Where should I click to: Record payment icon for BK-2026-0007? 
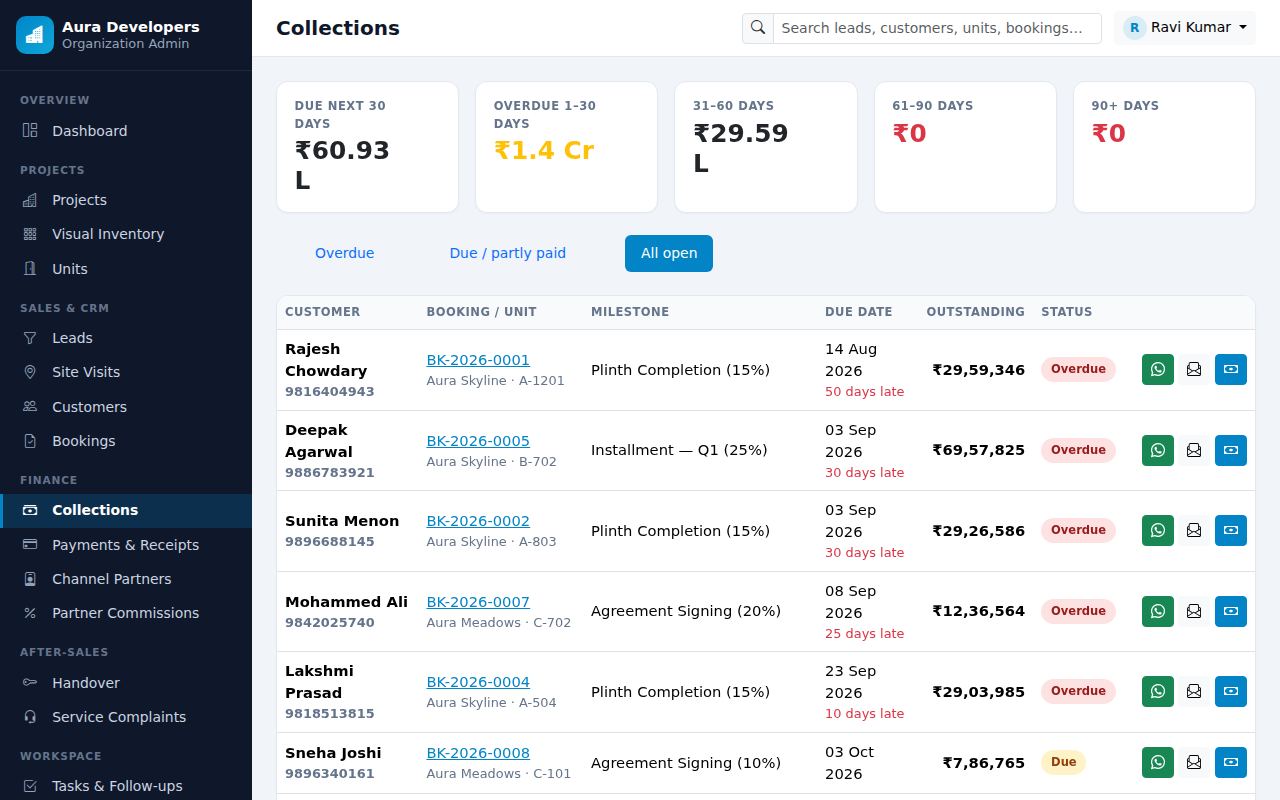coord(1231,611)
